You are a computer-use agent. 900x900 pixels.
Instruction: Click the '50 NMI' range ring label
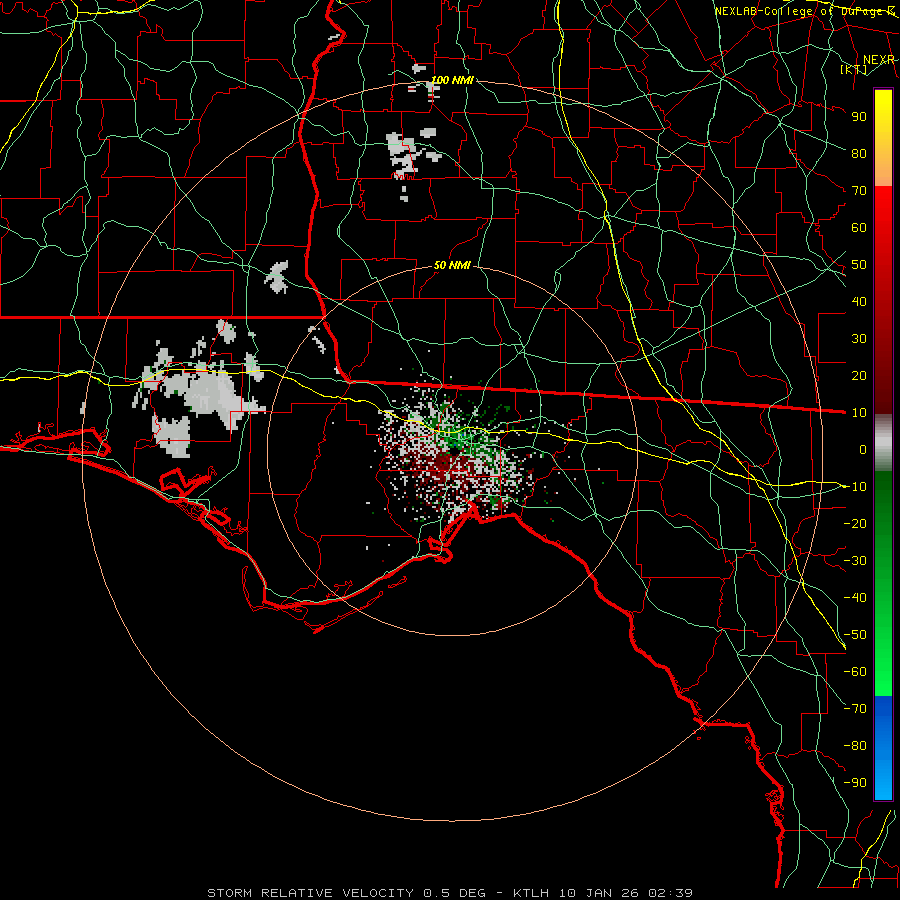(x=452, y=265)
